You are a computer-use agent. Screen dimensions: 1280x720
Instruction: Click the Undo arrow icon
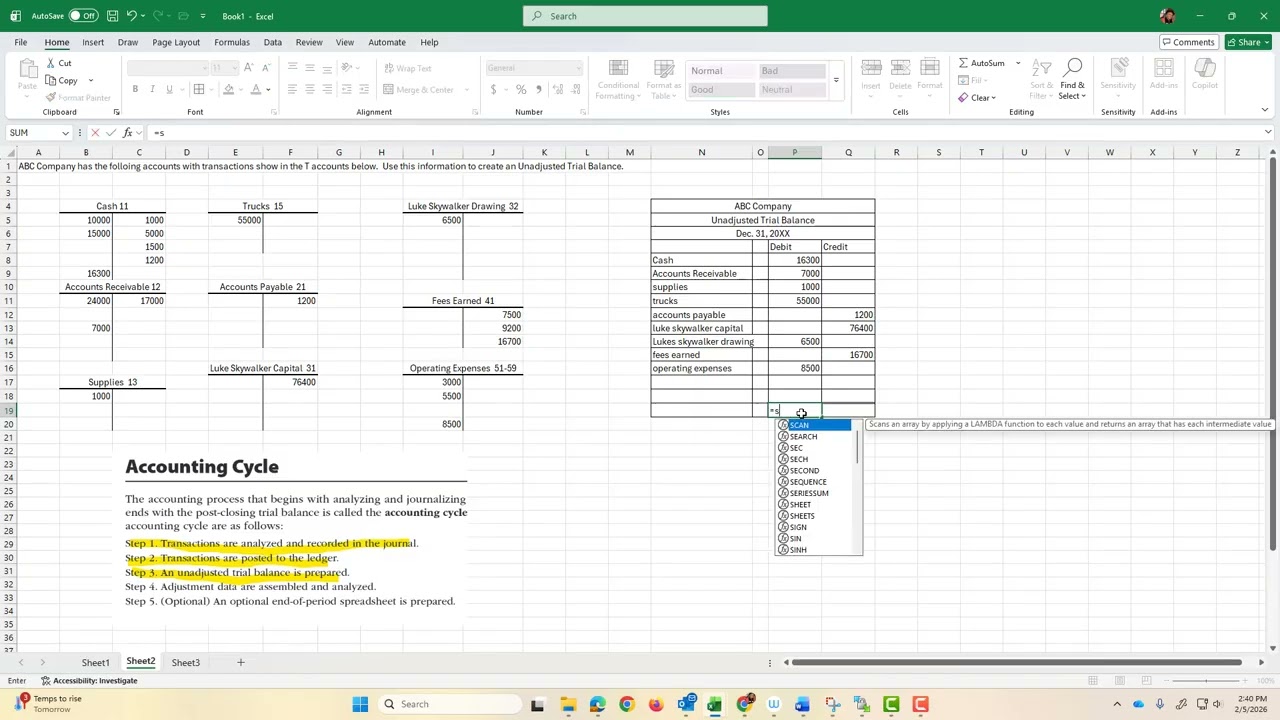coord(131,16)
